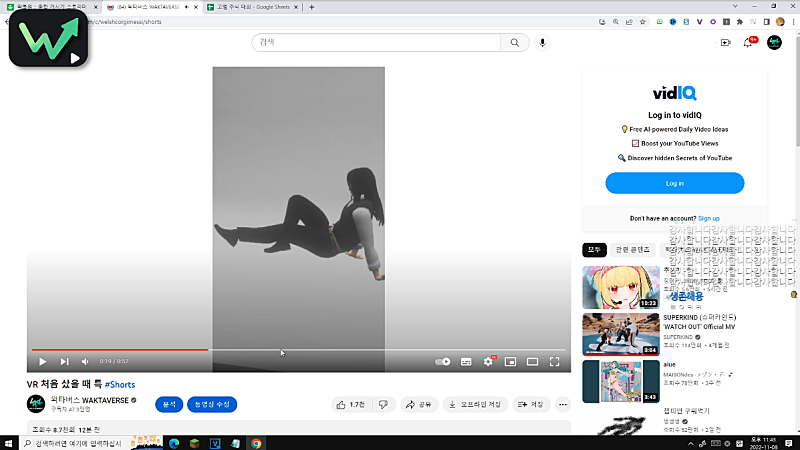Enter fullscreen mode
Image resolution: width=800 pixels, height=450 pixels.
(555, 361)
